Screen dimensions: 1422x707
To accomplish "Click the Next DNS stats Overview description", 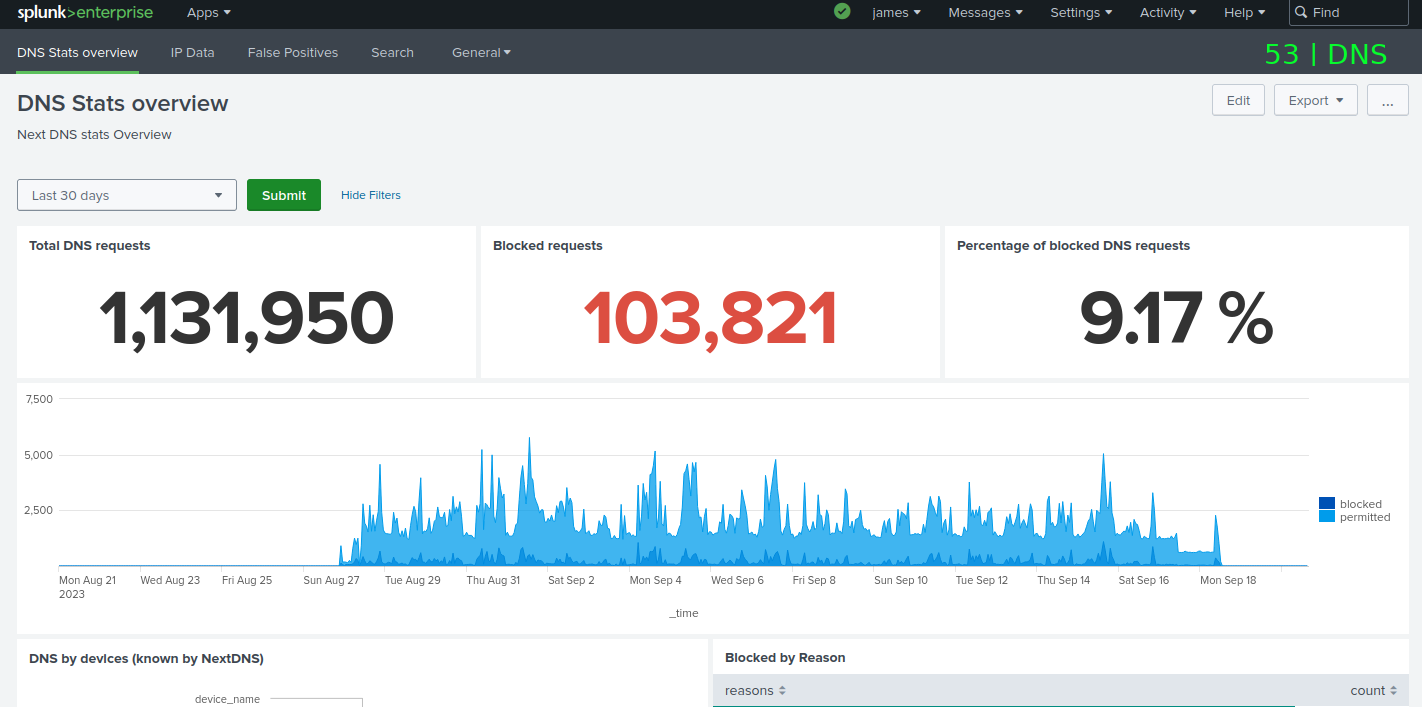I will pos(94,134).
